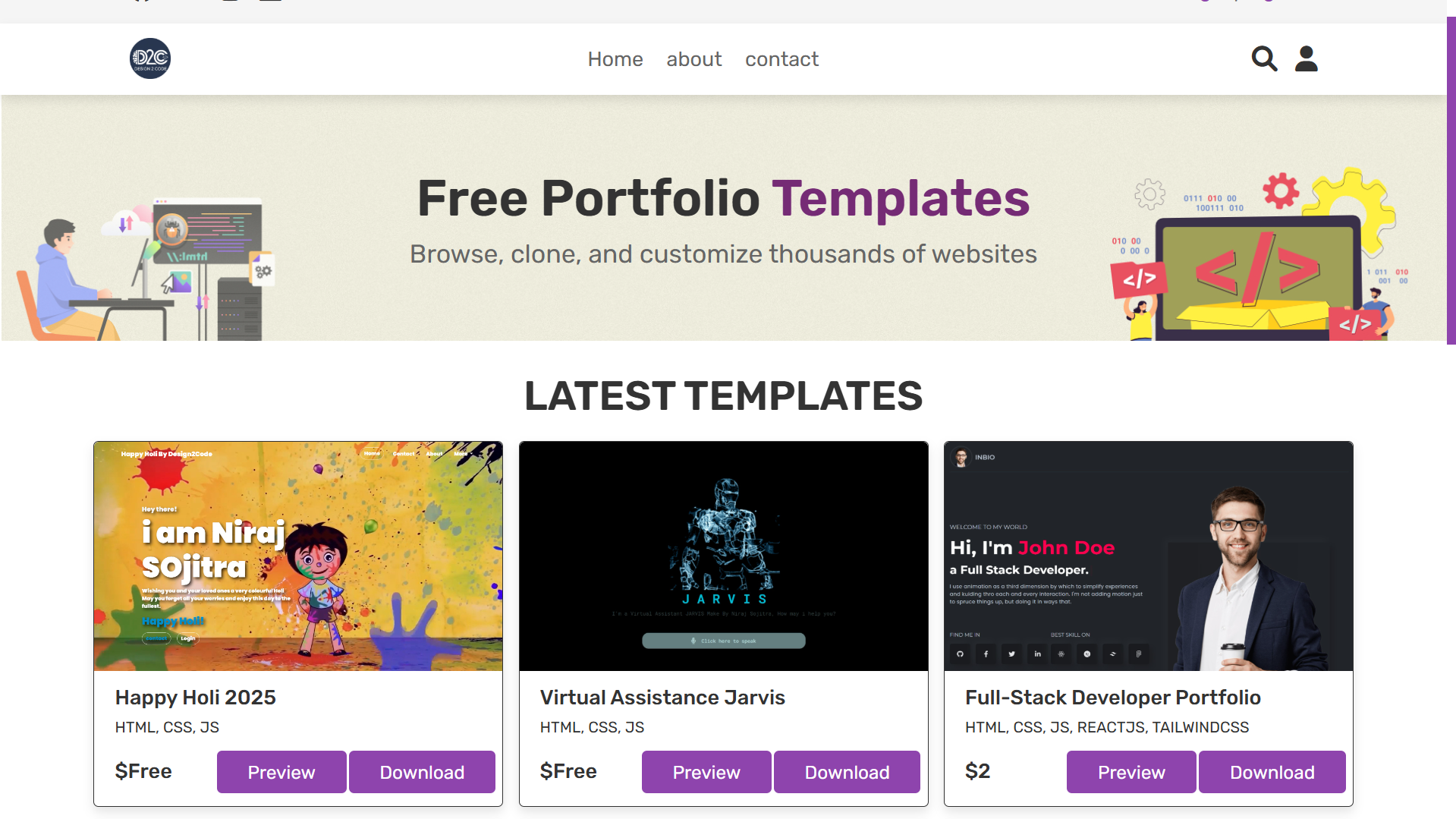This screenshot has width=1456, height=819.
Task: Open the John Doe portfolio thumbnail
Action: click(x=1148, y=556)
